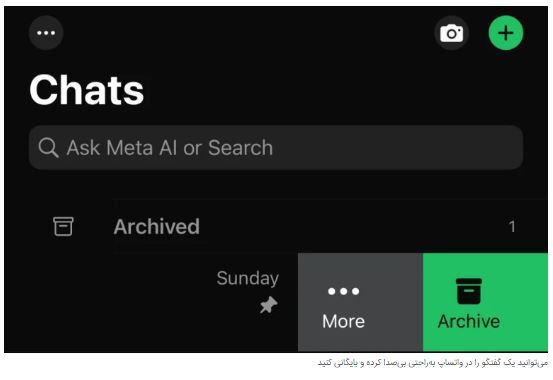Tap the grey More action background
This screenshot has width=553, height=380.
[x=360, y=302]
